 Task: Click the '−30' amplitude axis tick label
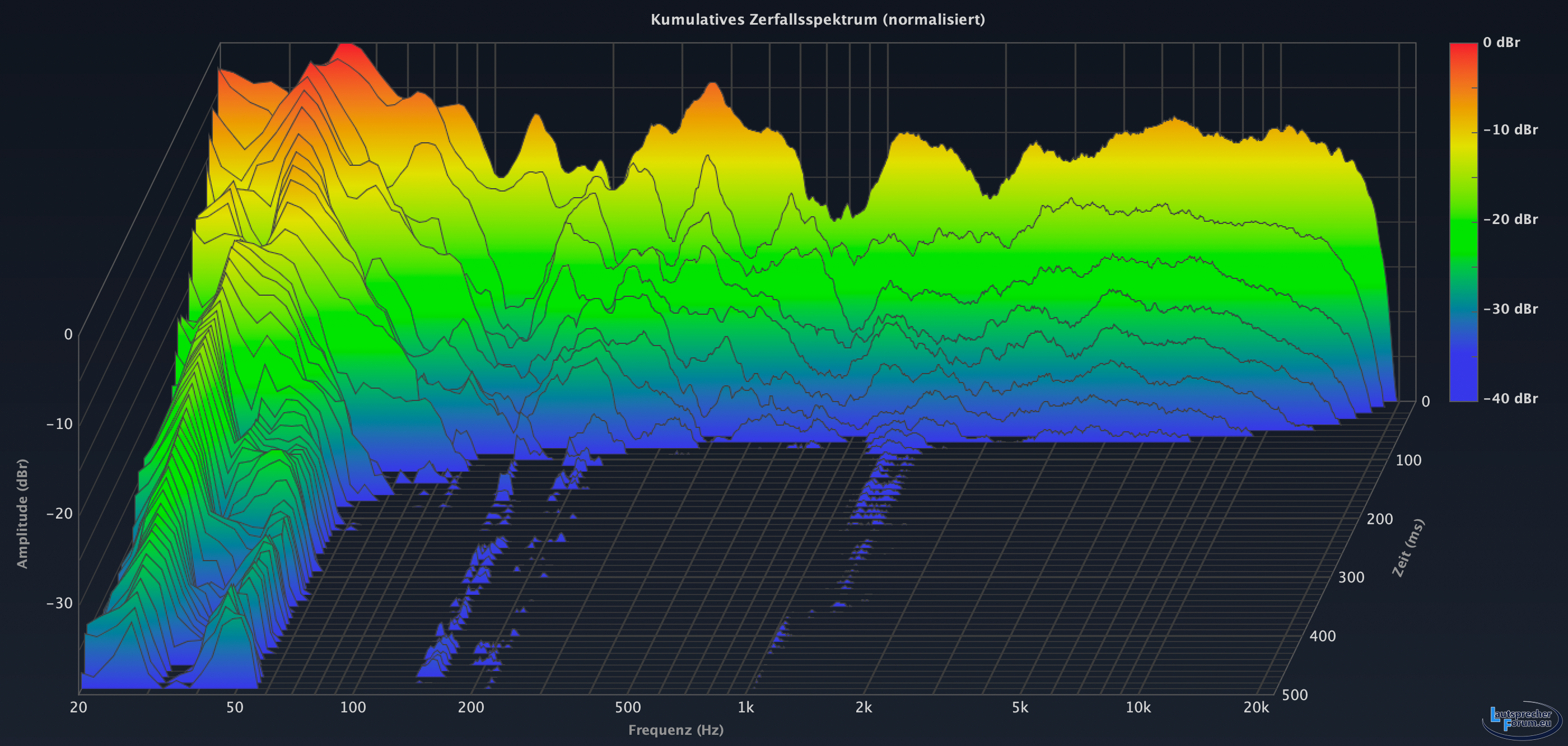[59, 603]
